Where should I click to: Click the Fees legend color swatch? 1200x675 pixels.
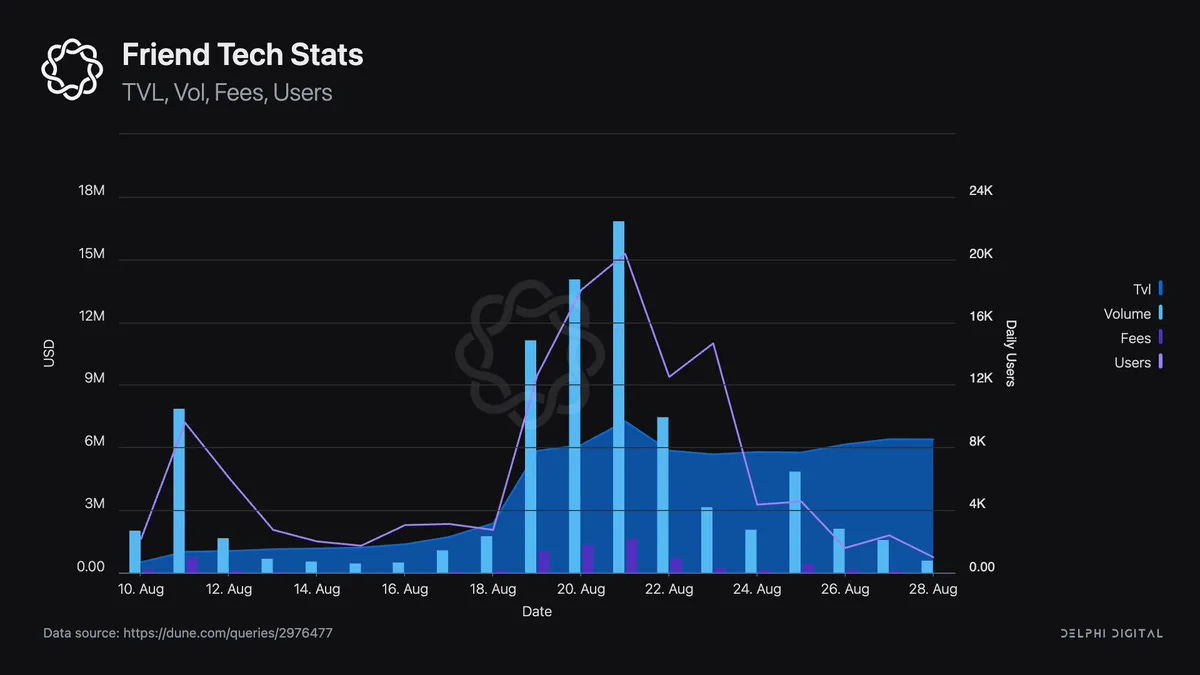(1161, 338)
